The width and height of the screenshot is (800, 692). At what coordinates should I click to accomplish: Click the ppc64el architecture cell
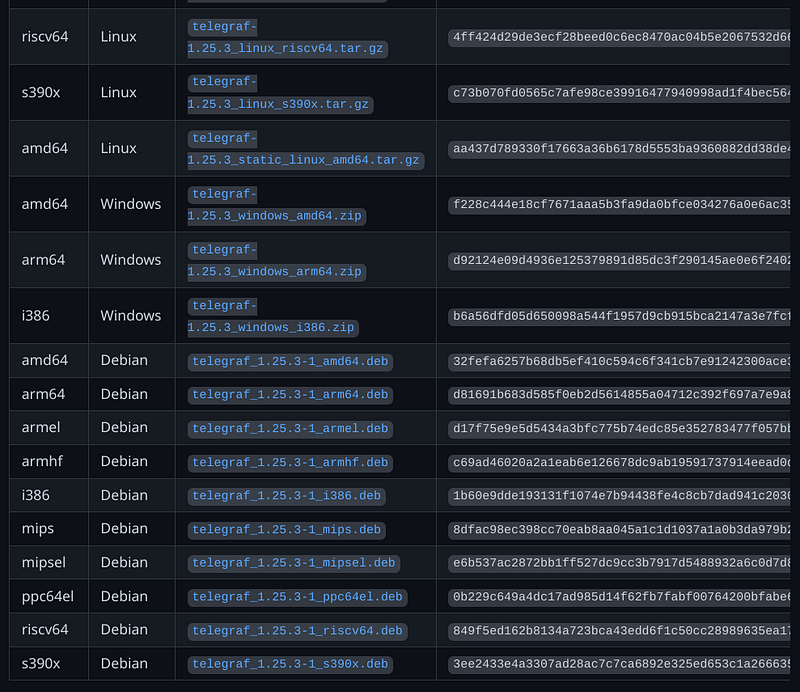click(48, 596)
